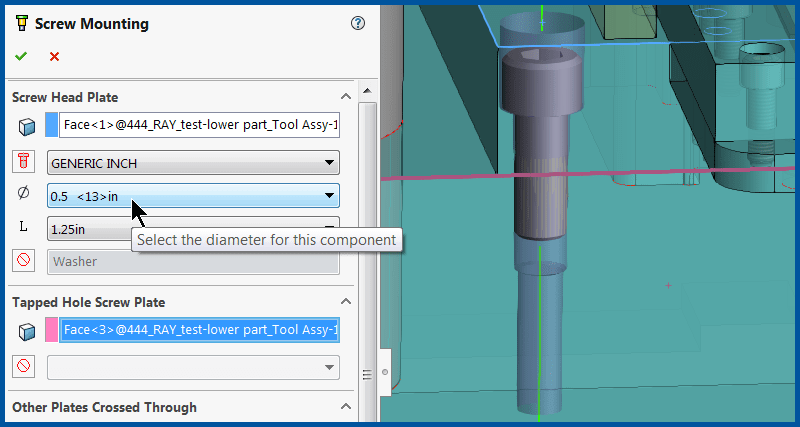Select the Face<3> Tapped Hole selection field

click(200, 331)
